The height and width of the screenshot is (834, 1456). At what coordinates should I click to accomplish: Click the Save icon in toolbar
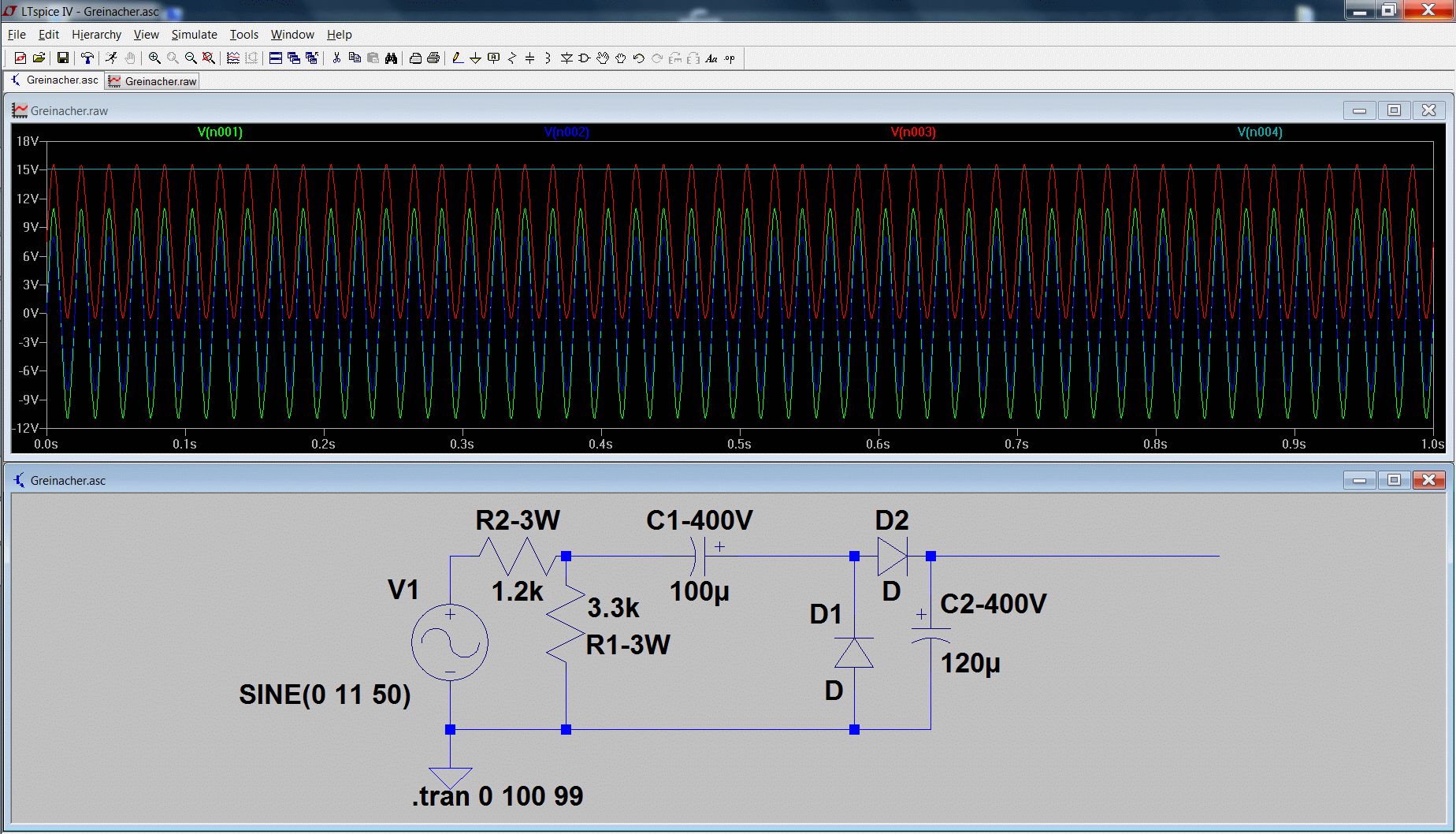click(x=63, y=58)
